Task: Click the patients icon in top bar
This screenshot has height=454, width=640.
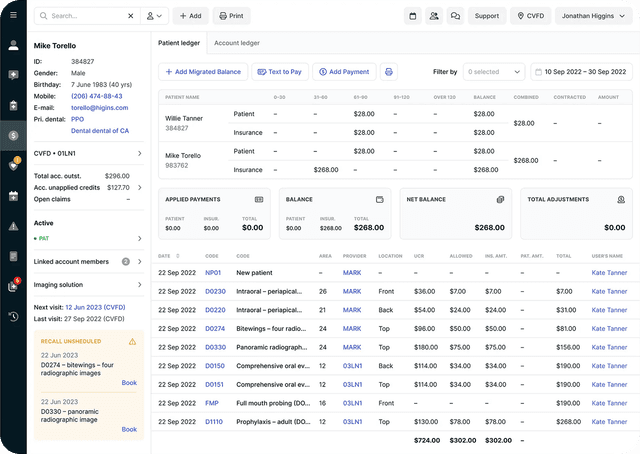Action: 434,16
